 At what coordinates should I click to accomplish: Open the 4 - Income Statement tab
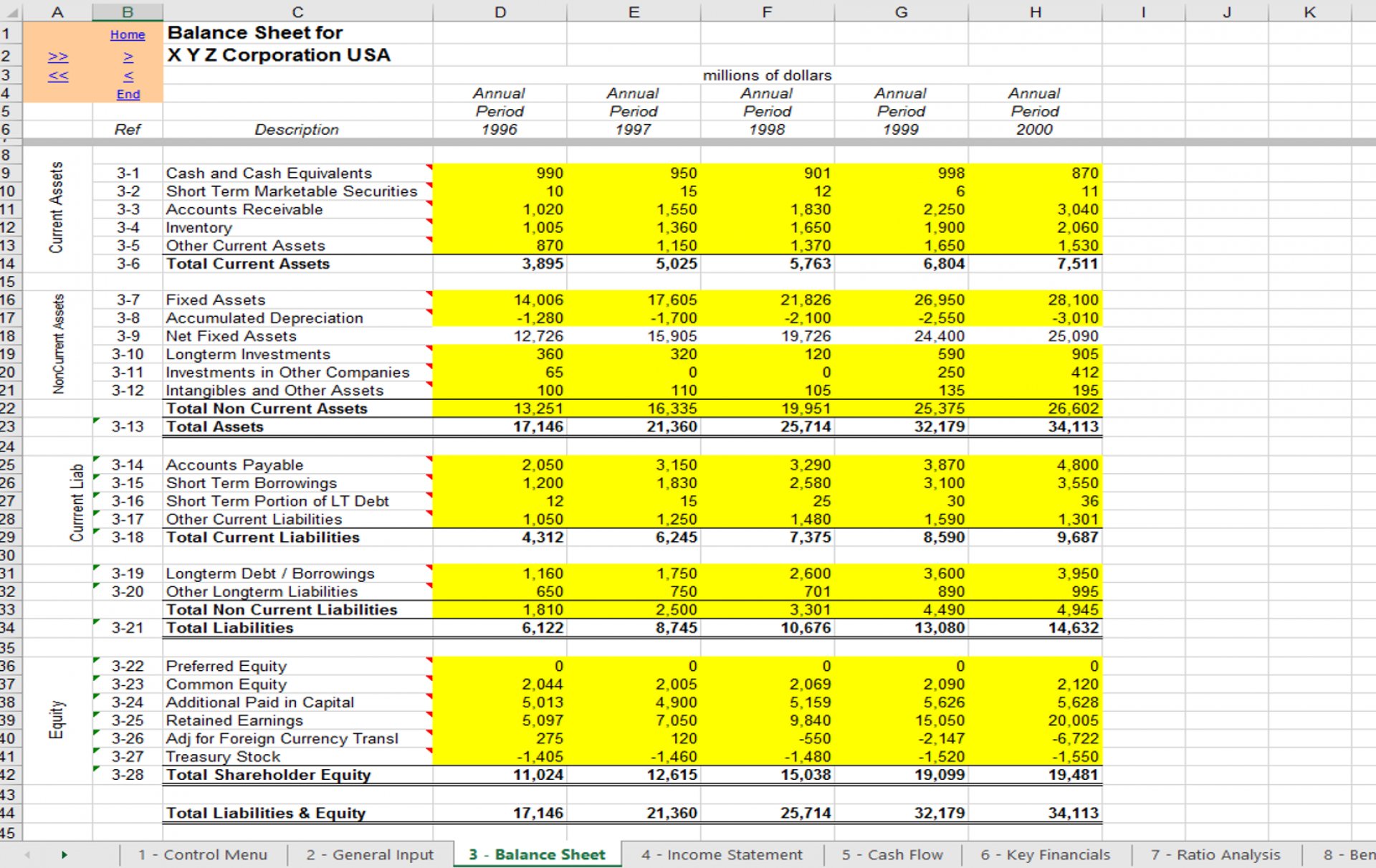722,854
